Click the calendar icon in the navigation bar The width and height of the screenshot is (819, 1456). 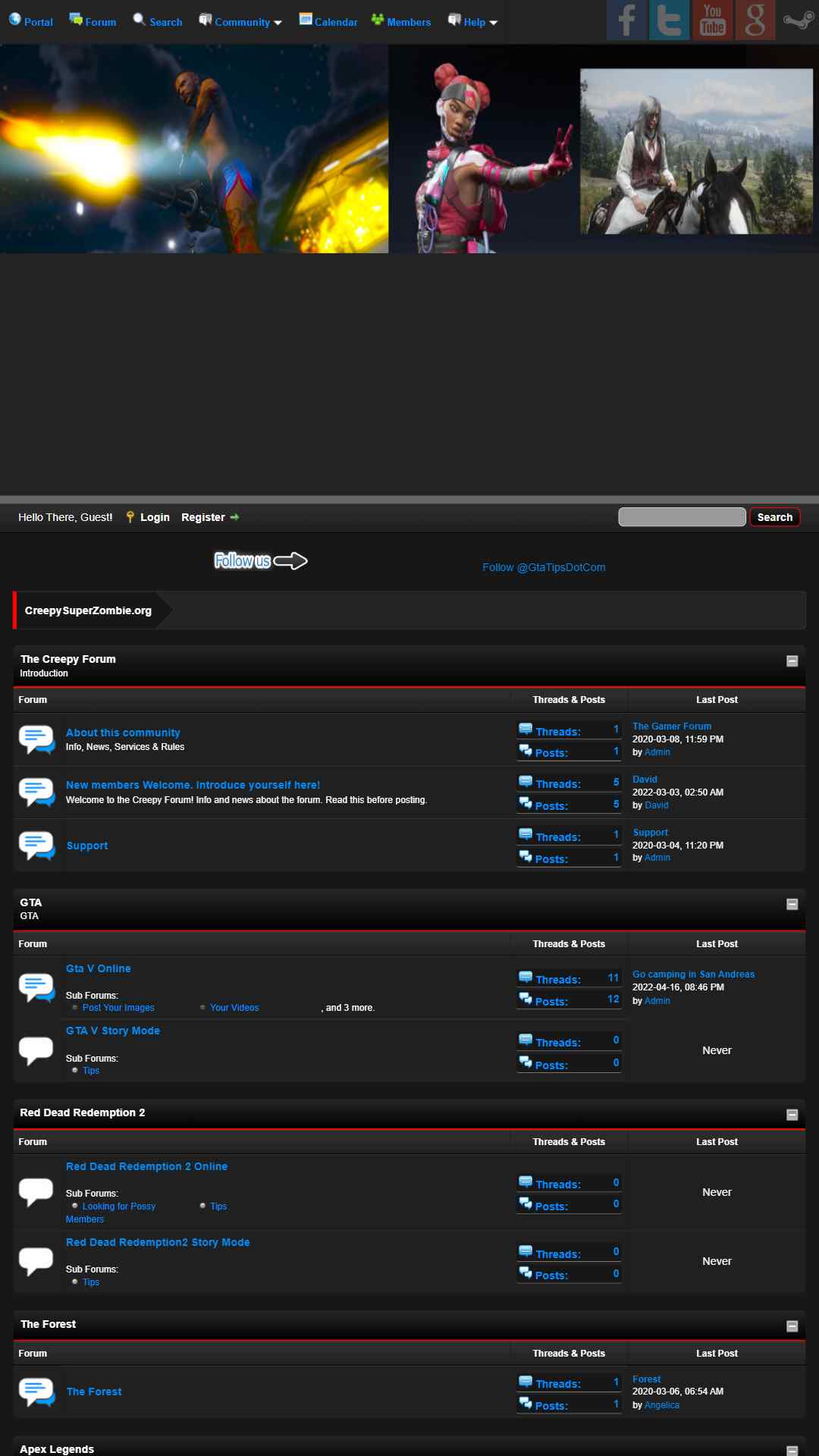pyautogui.click(x=306, y=19)
